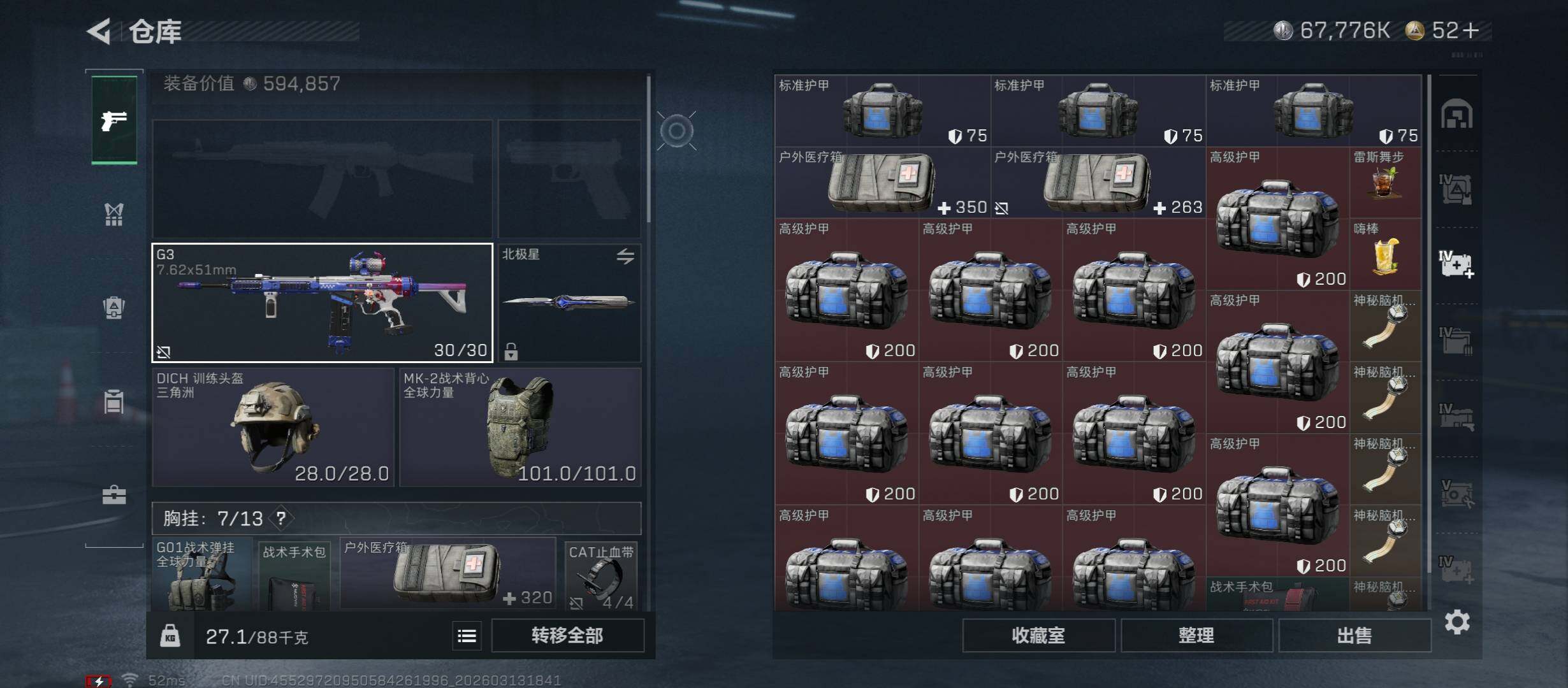Toggle the weight lock KG icon

(170, 635)
